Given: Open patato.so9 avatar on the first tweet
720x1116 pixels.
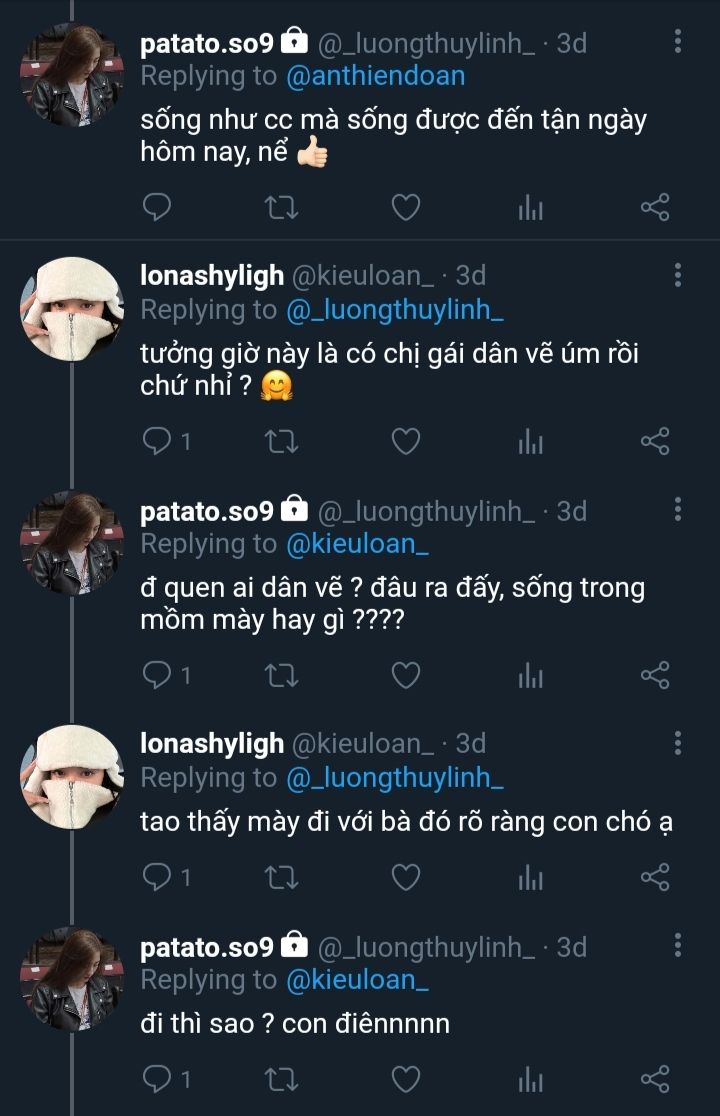Looking at the screenshot, I should point(72,72).
